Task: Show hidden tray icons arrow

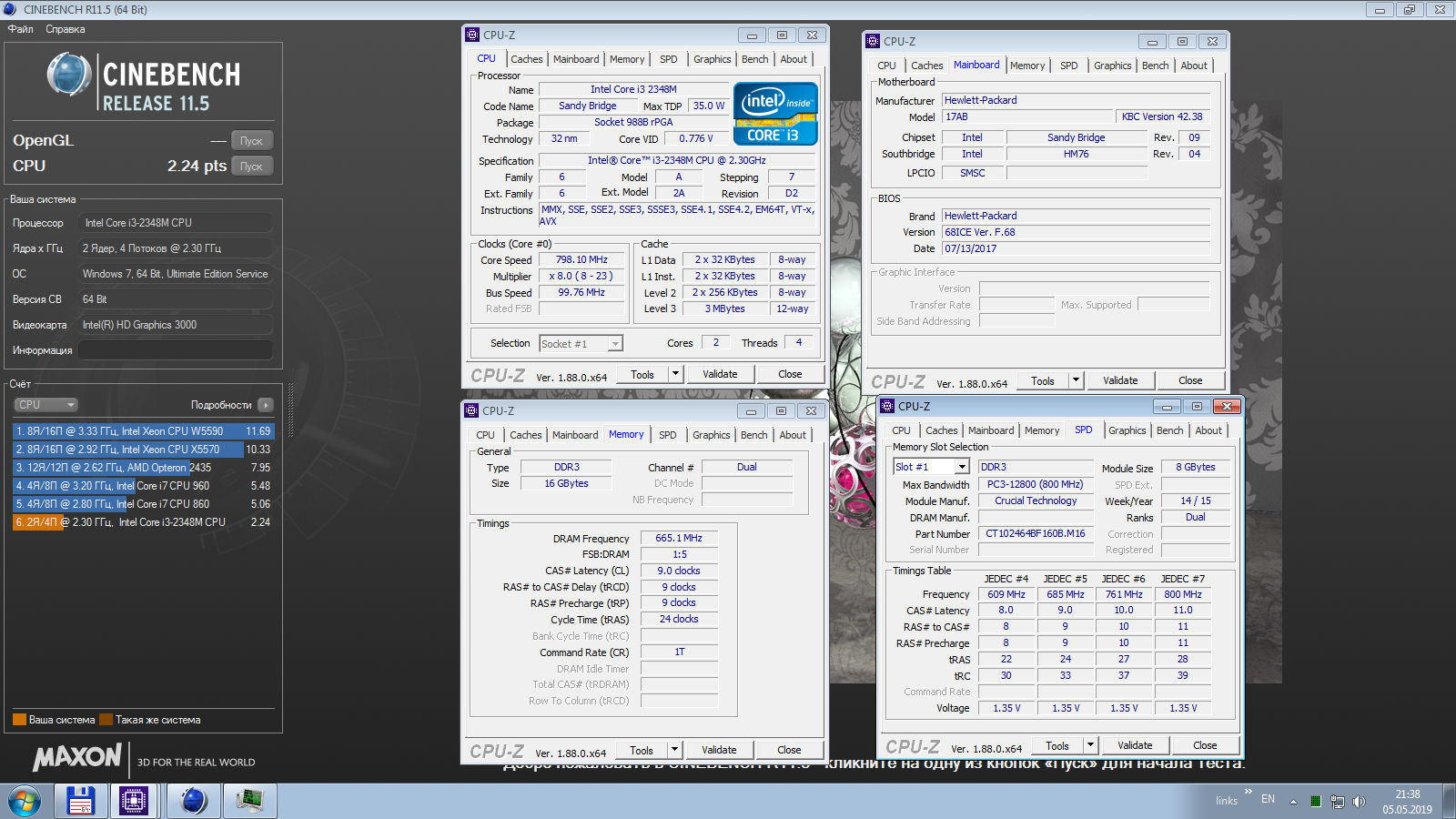Action: coord(1293,802)
